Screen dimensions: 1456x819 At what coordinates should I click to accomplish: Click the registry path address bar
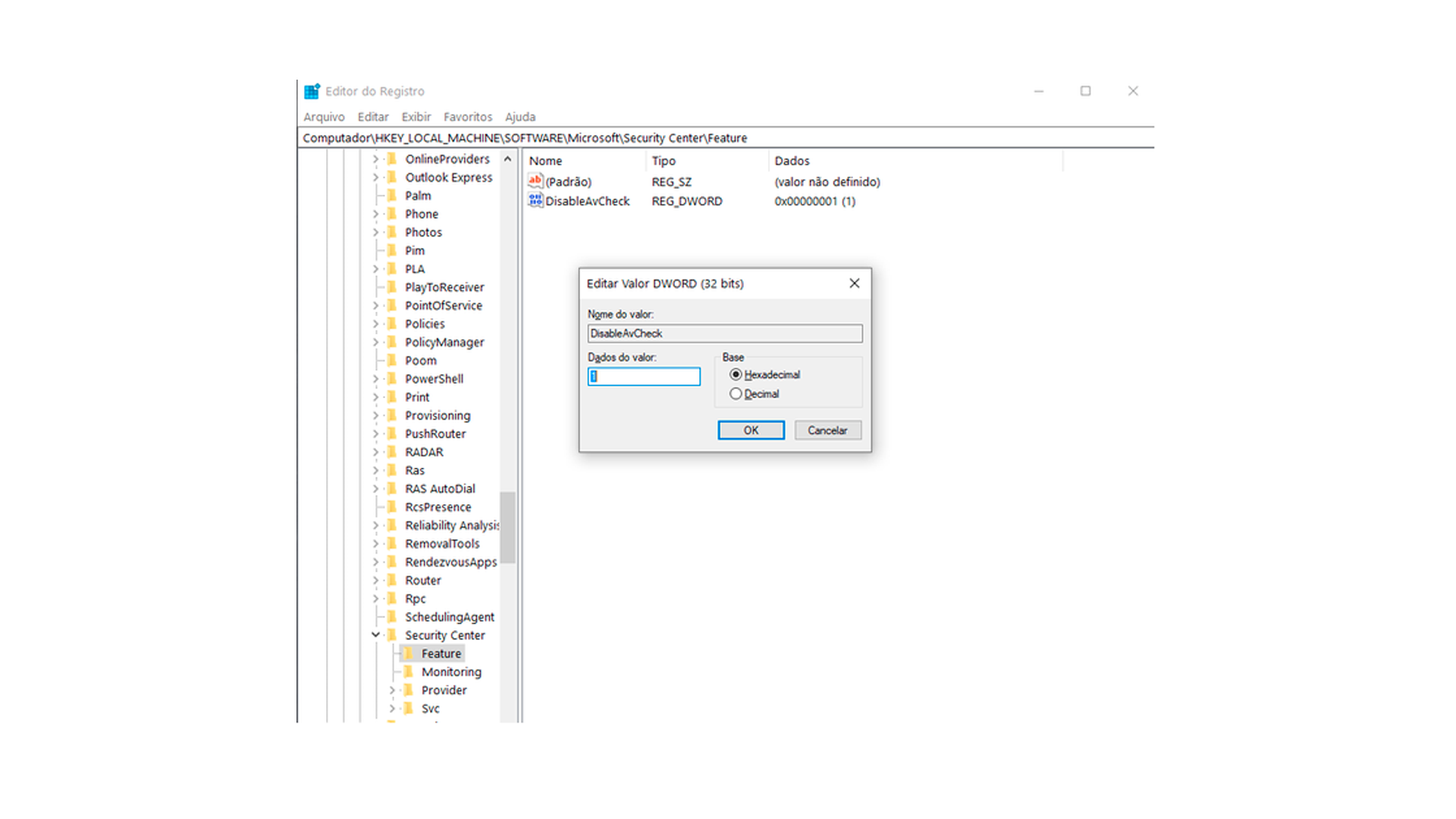click(726, 138)
